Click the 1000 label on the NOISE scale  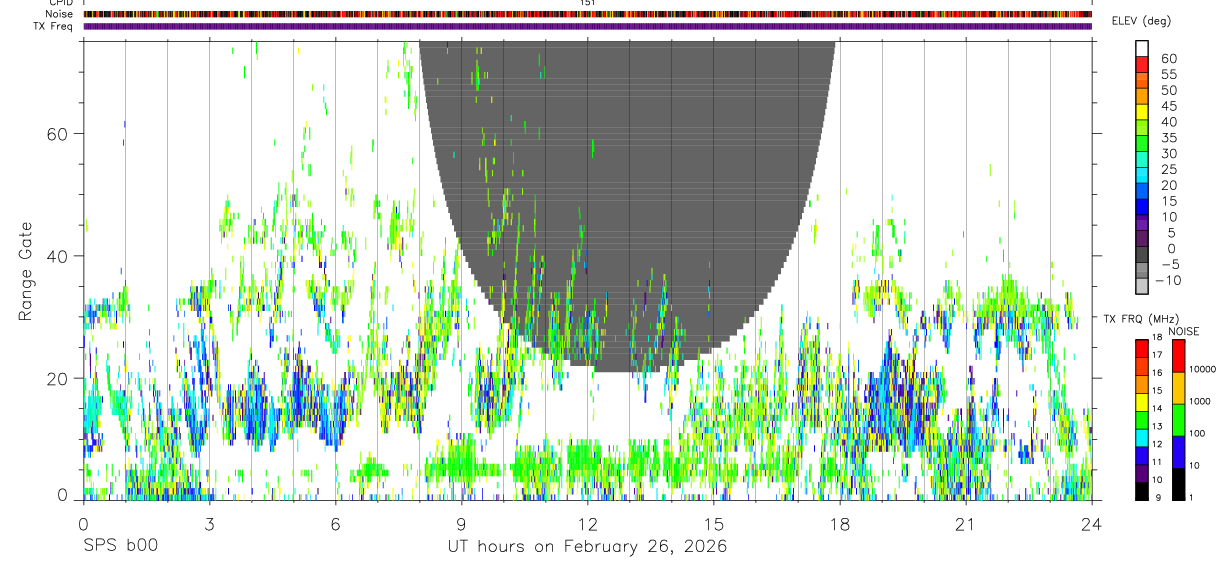1201,401
